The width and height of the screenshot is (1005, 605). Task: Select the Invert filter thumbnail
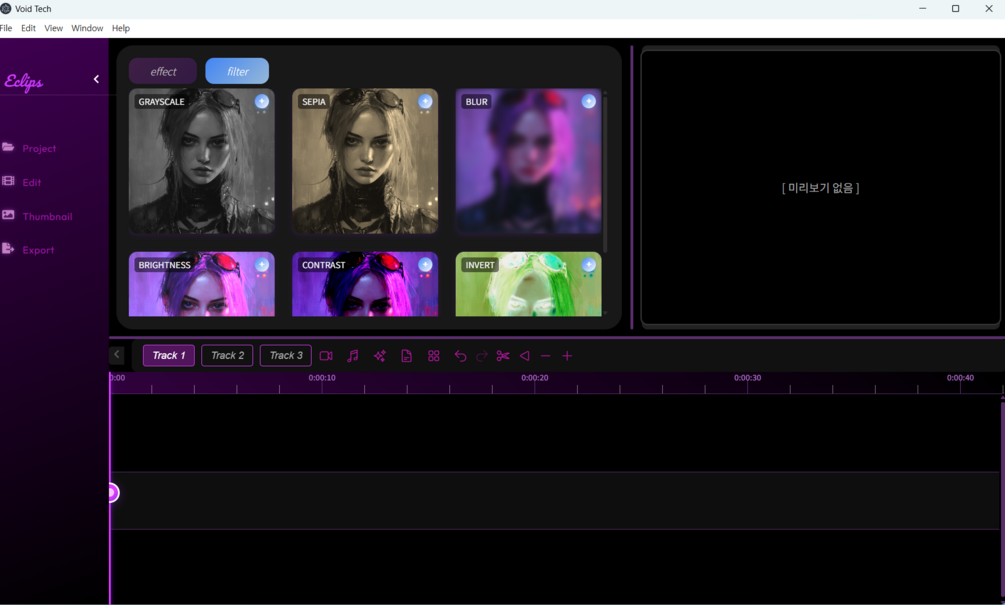pos(528,284)
